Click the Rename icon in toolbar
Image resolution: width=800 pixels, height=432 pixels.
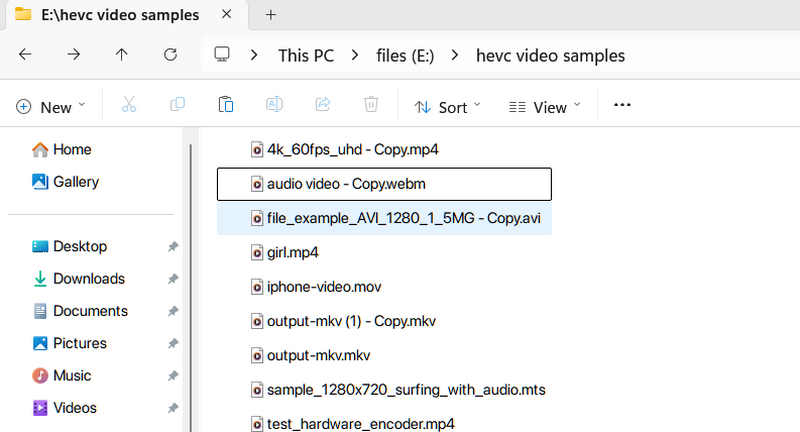(274, 105)
